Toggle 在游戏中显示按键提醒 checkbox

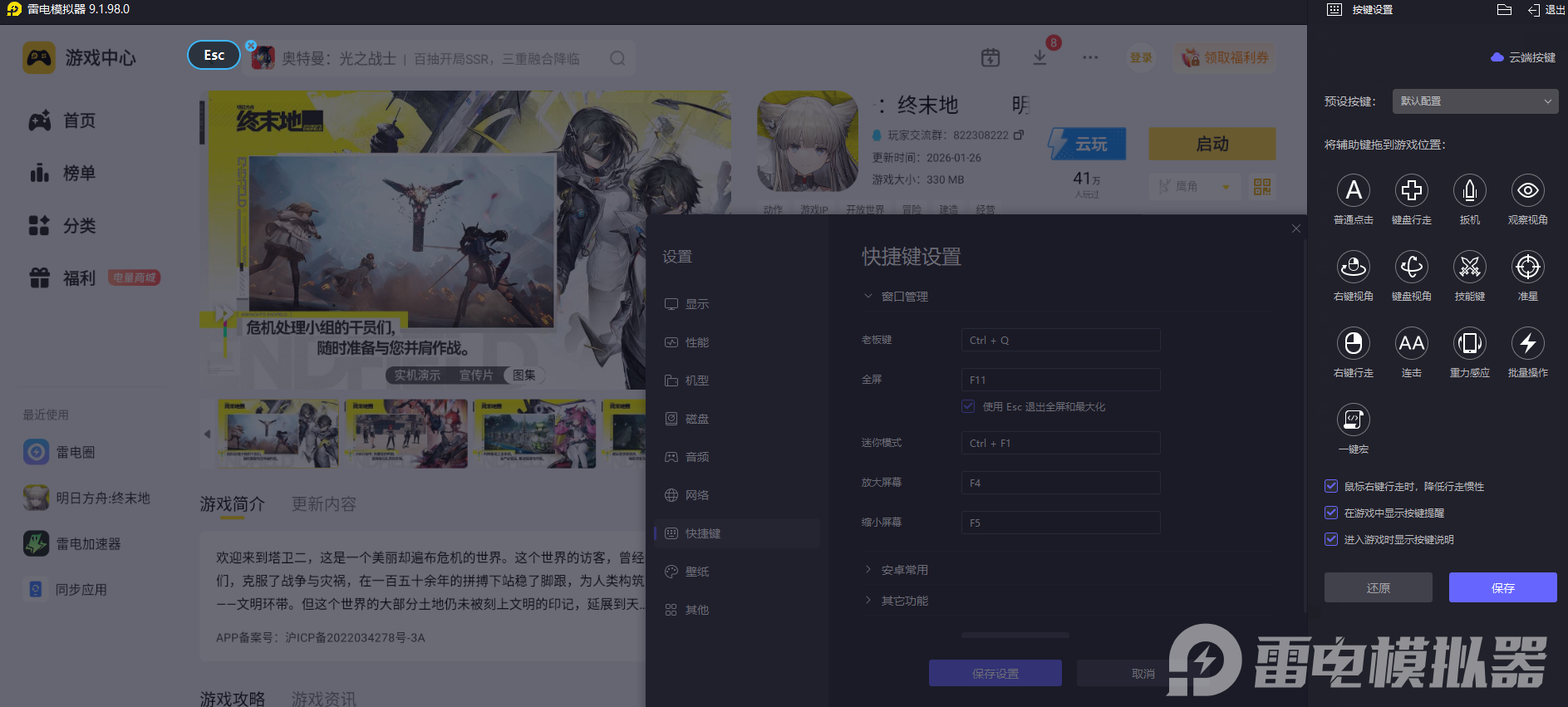1331,513
